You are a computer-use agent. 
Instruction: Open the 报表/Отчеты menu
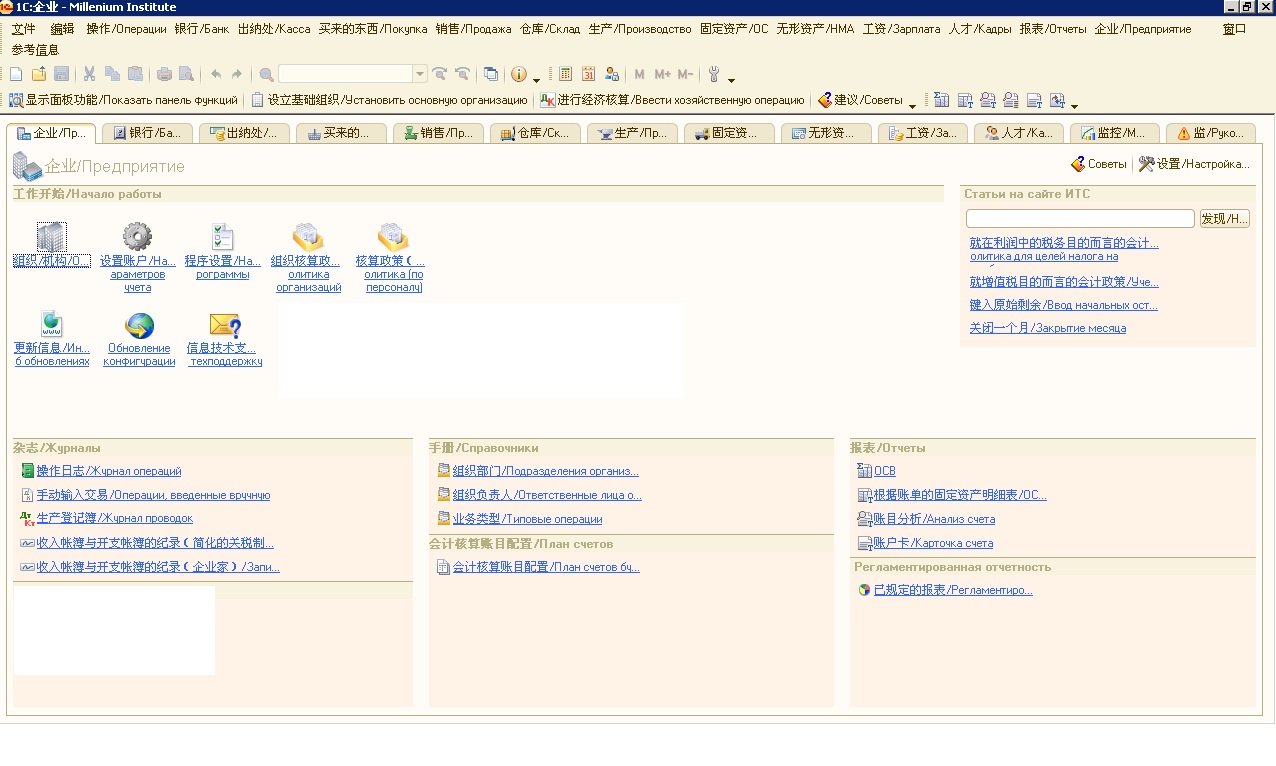coord(1053,29)
